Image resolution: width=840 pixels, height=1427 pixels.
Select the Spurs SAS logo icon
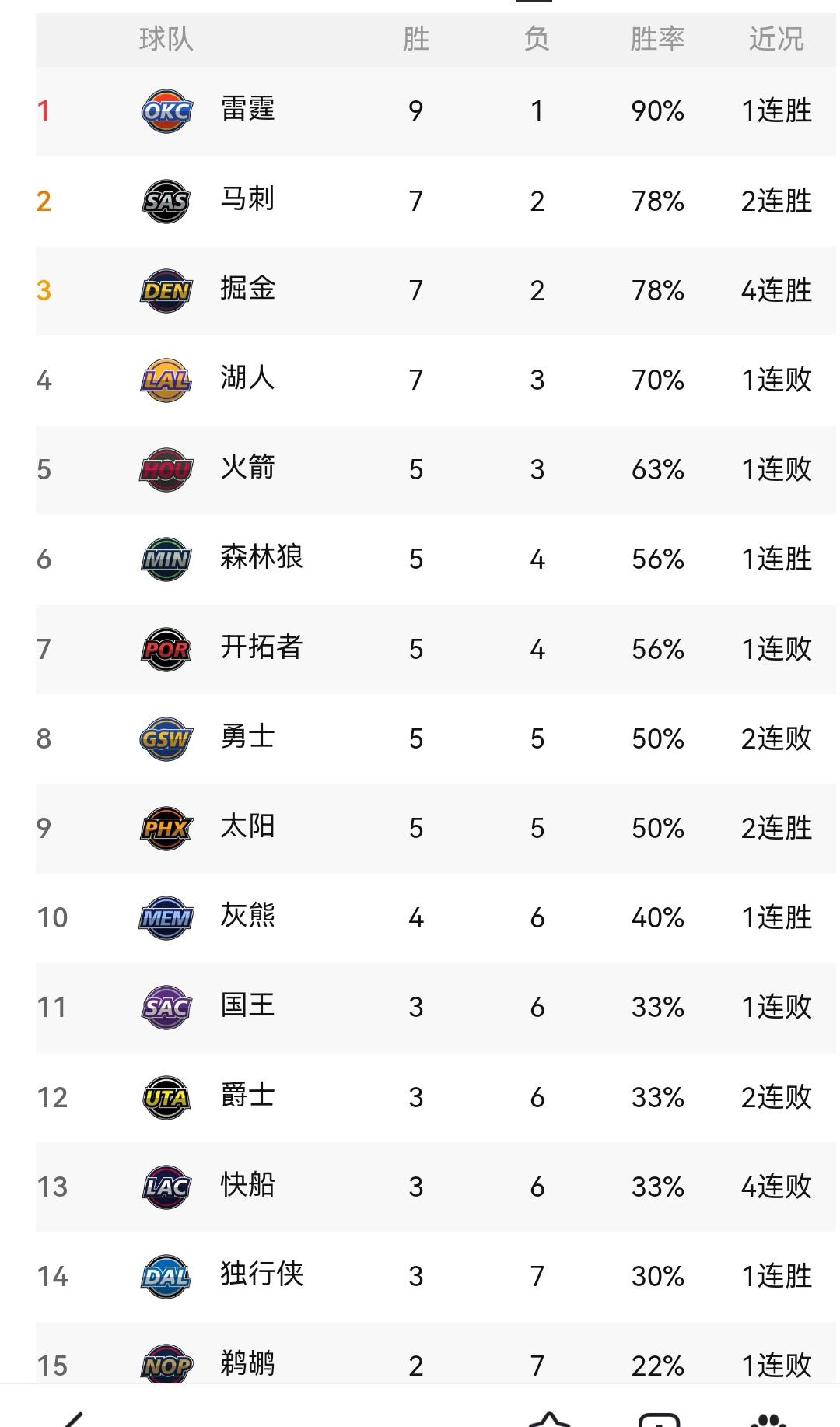click(x=166, y=200)
